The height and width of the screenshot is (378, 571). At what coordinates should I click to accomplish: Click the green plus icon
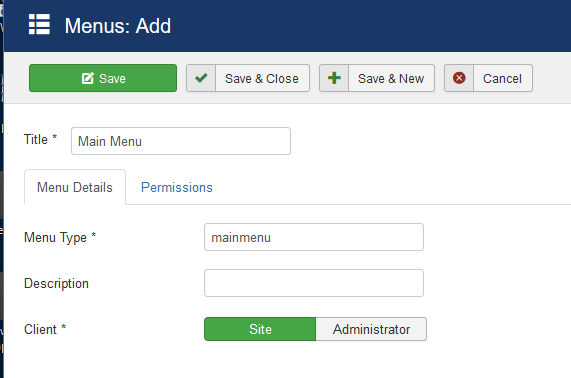[334, 78]
